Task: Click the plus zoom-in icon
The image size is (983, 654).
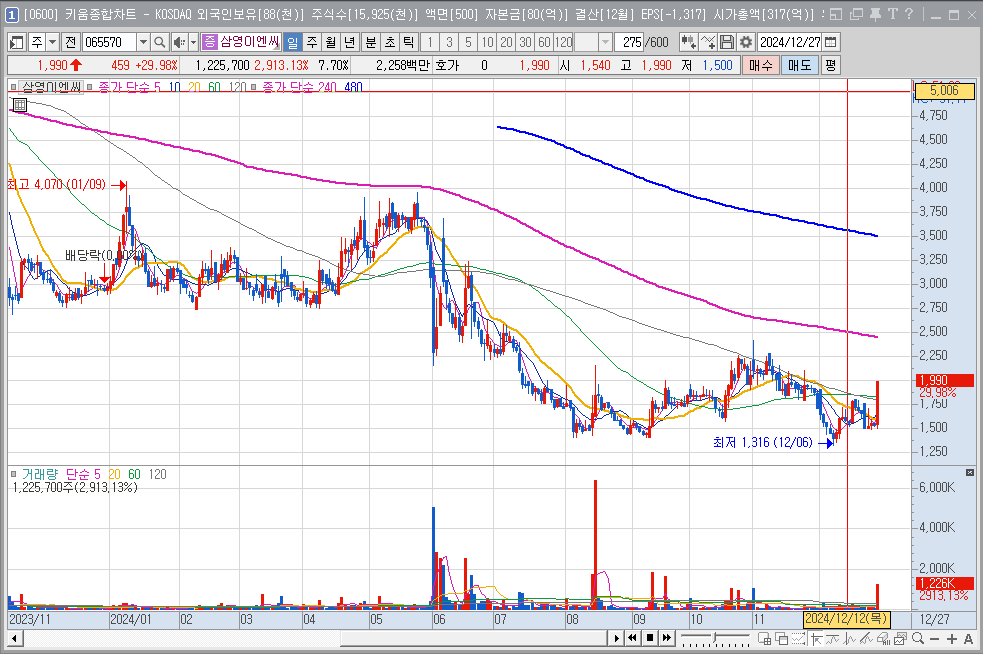Action: pyautogui.click(x=952, y=638)
